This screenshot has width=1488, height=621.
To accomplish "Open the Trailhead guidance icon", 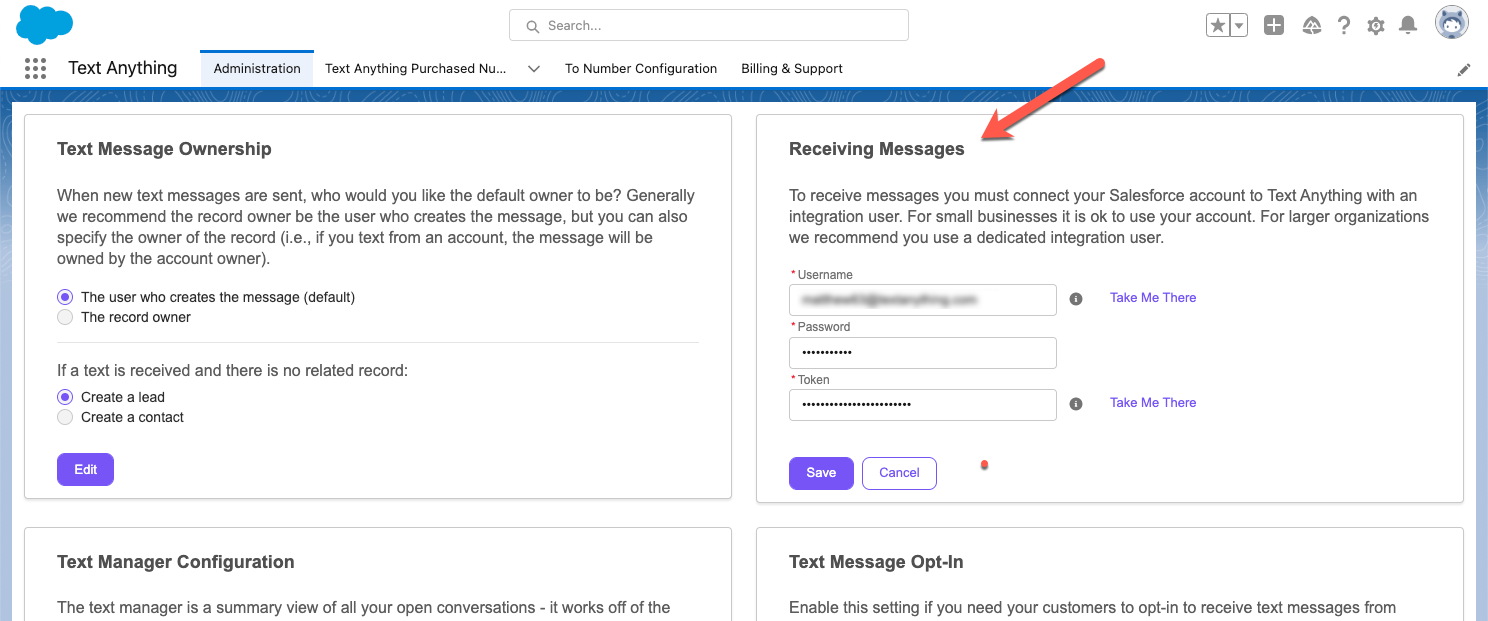I will pos(1312,26).
